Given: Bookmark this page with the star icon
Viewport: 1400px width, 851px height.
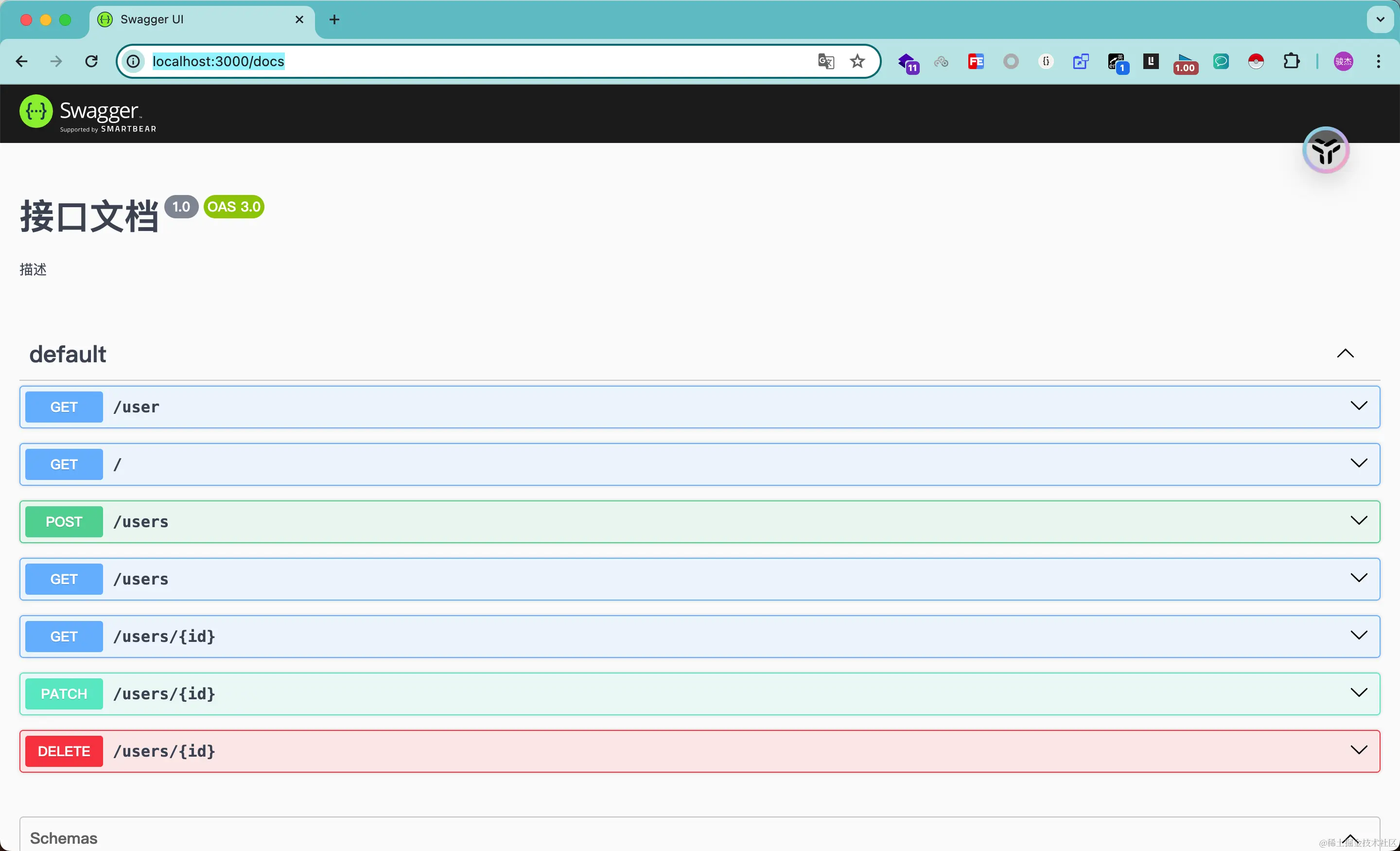Looking at the screenshot, I should point(857,61).
